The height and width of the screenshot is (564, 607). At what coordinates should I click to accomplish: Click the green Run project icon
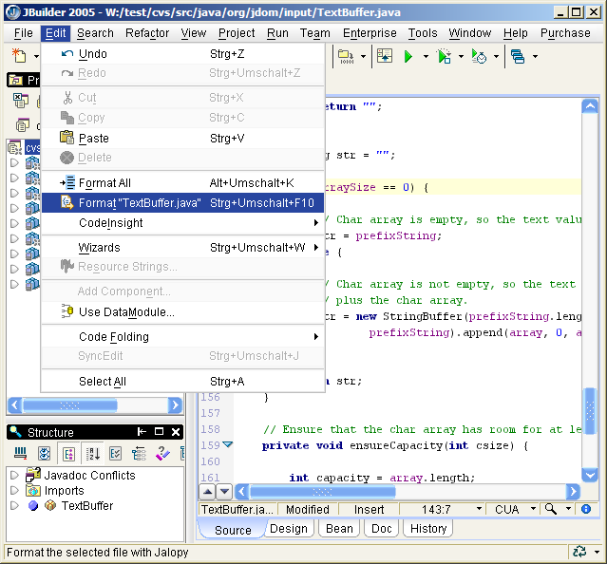408,57
